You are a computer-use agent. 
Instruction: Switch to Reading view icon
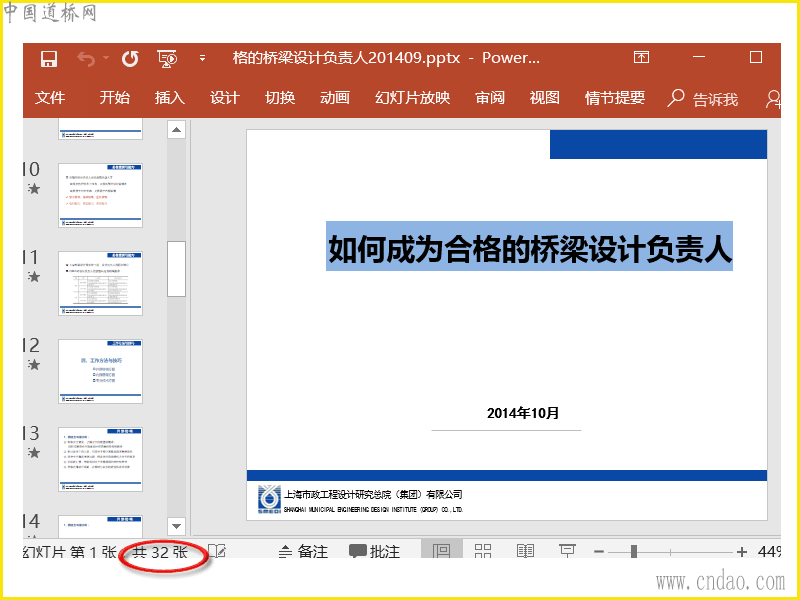point(525,551)
